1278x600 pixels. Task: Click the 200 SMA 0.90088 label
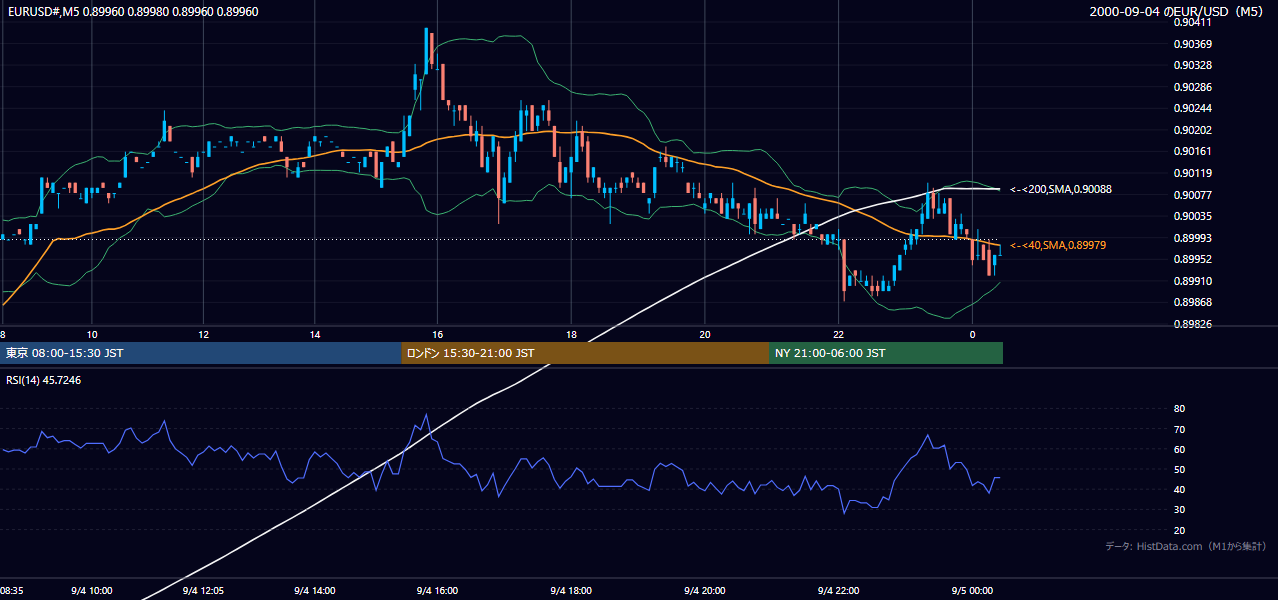click(1060, 189)
